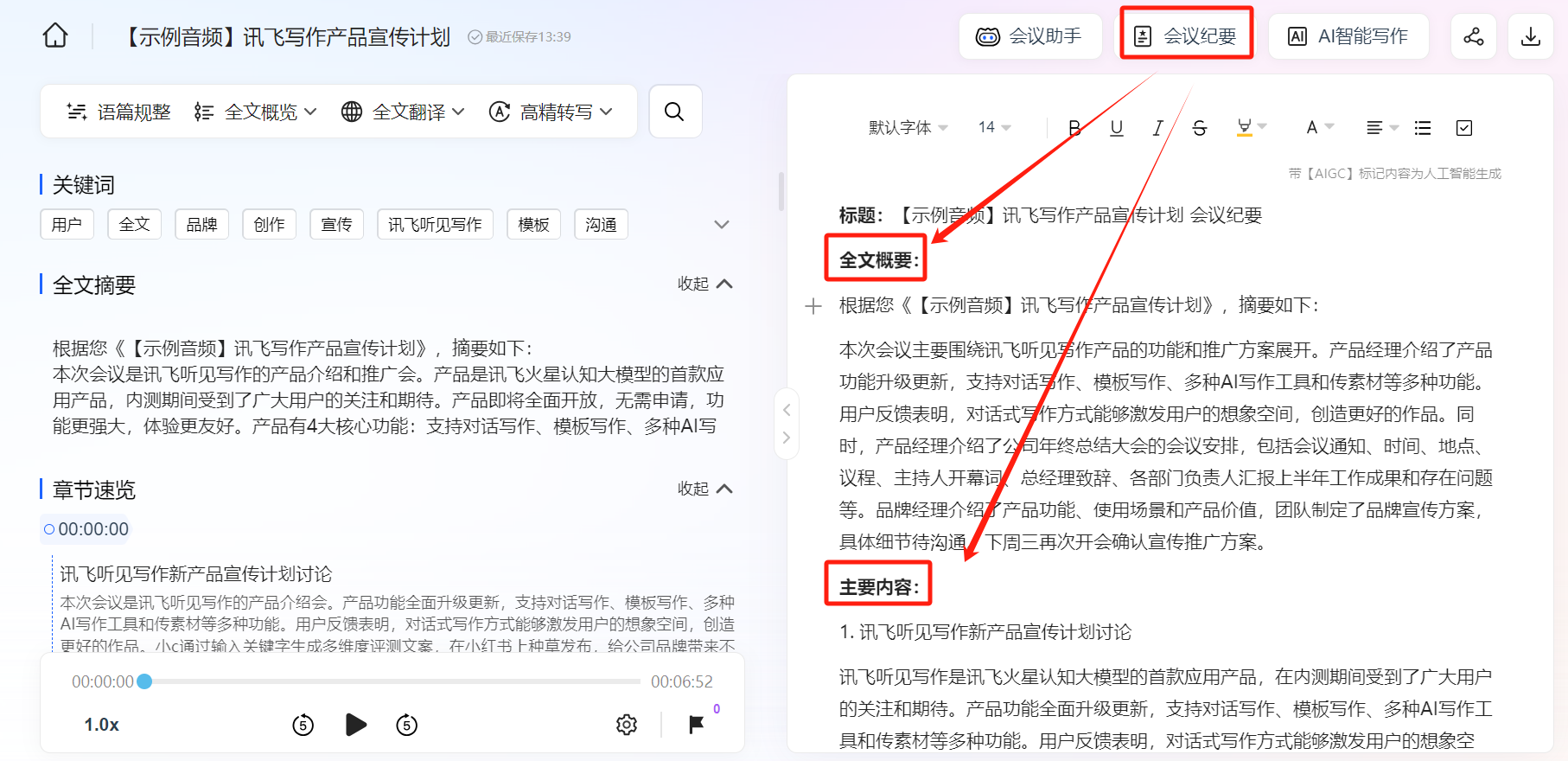Skip audio forward 5 seconds
1568x761 pixels.
(406, 725)
